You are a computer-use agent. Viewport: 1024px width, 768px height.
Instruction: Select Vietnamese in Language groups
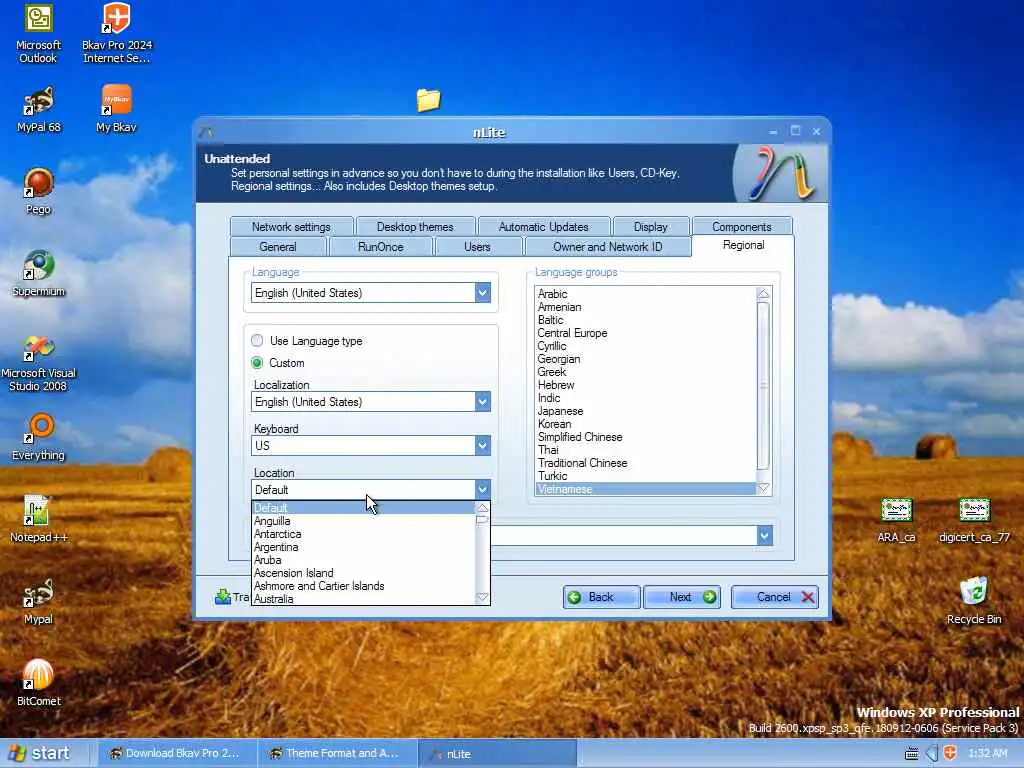pyautogui.click(x=645, y=489)
